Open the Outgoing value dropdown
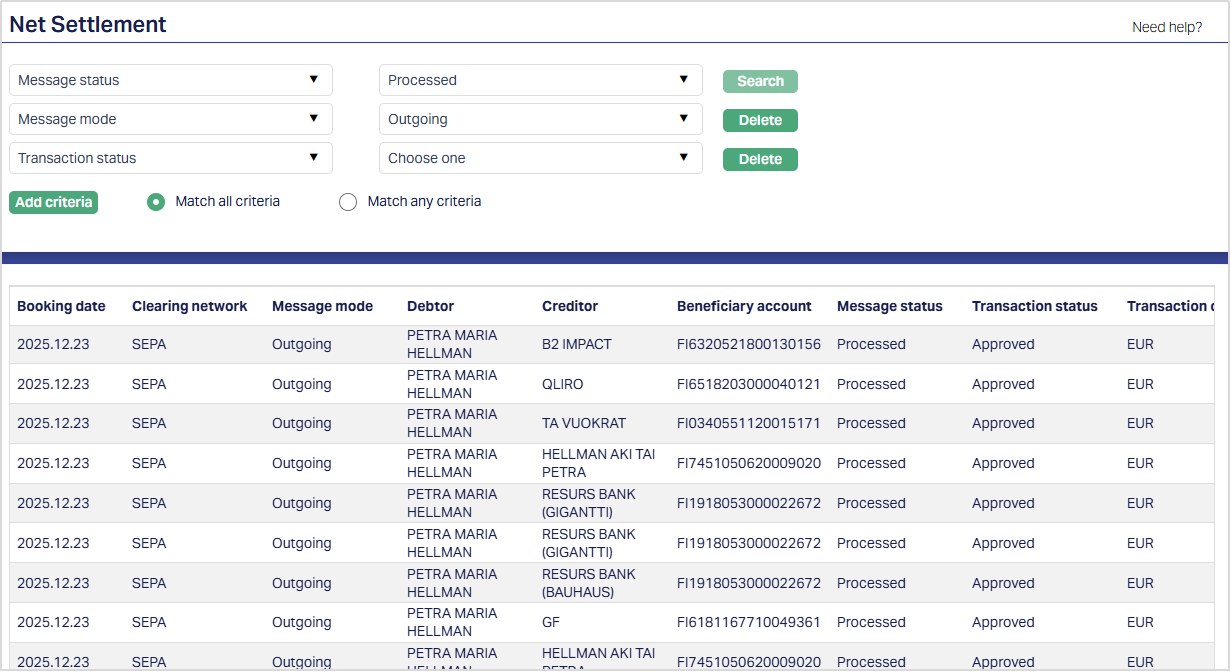The image size is (1231, 672). 541,119
